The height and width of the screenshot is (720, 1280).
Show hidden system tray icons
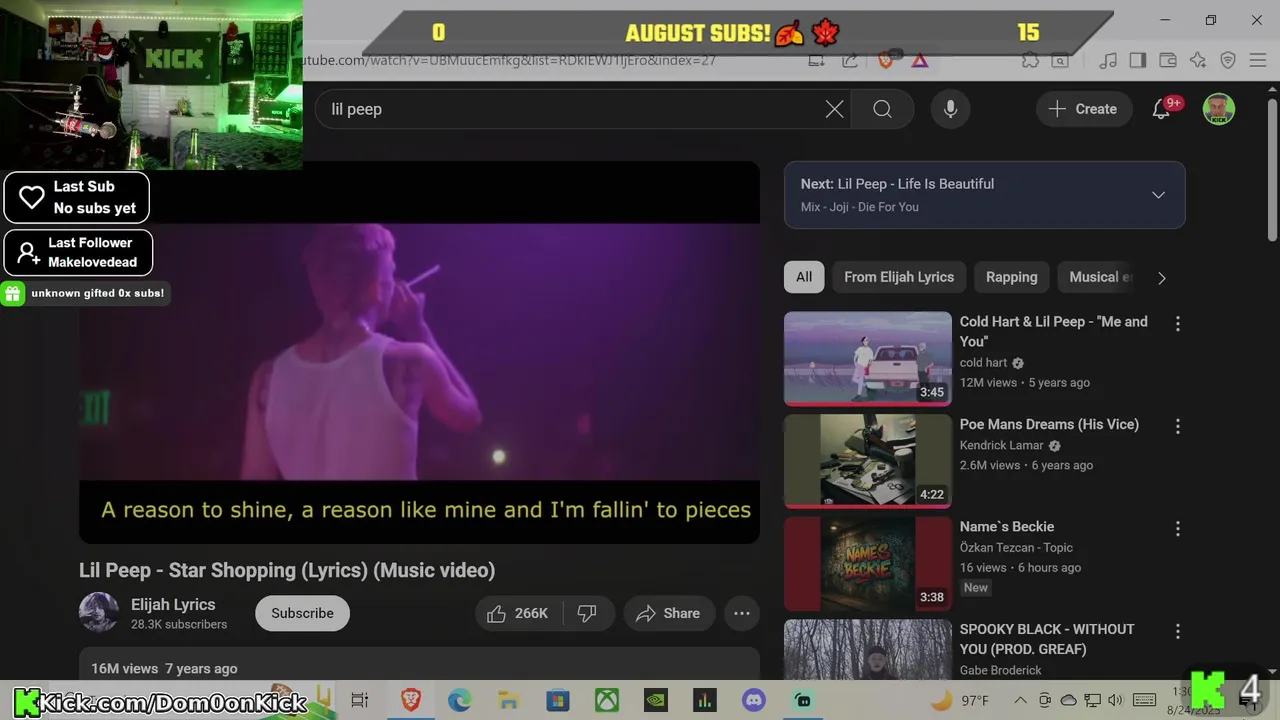click(x=1019, y=700)
